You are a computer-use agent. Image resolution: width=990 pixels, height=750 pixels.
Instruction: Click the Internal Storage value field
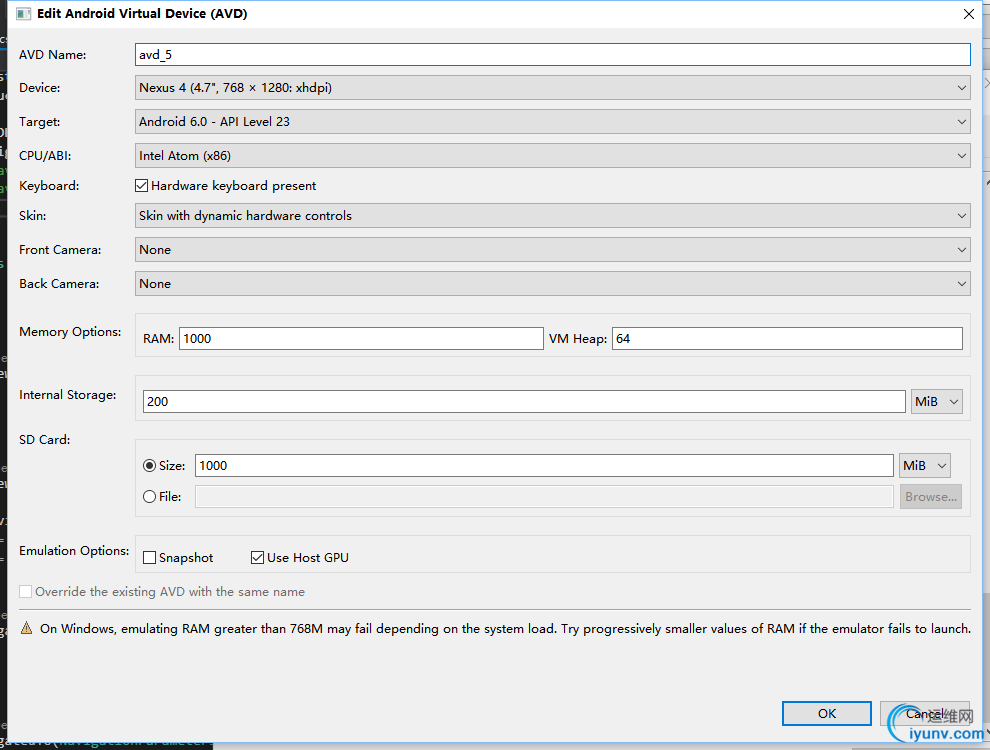tap(524, 402)
